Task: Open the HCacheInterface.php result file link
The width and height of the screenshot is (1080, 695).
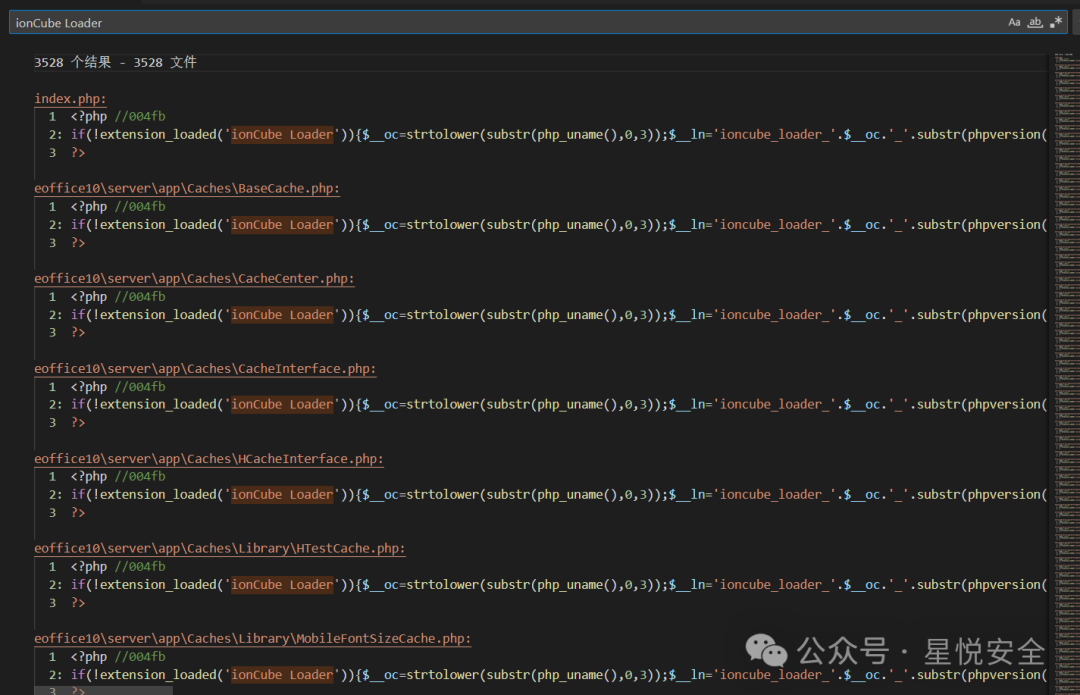Action: click(209, 459)
